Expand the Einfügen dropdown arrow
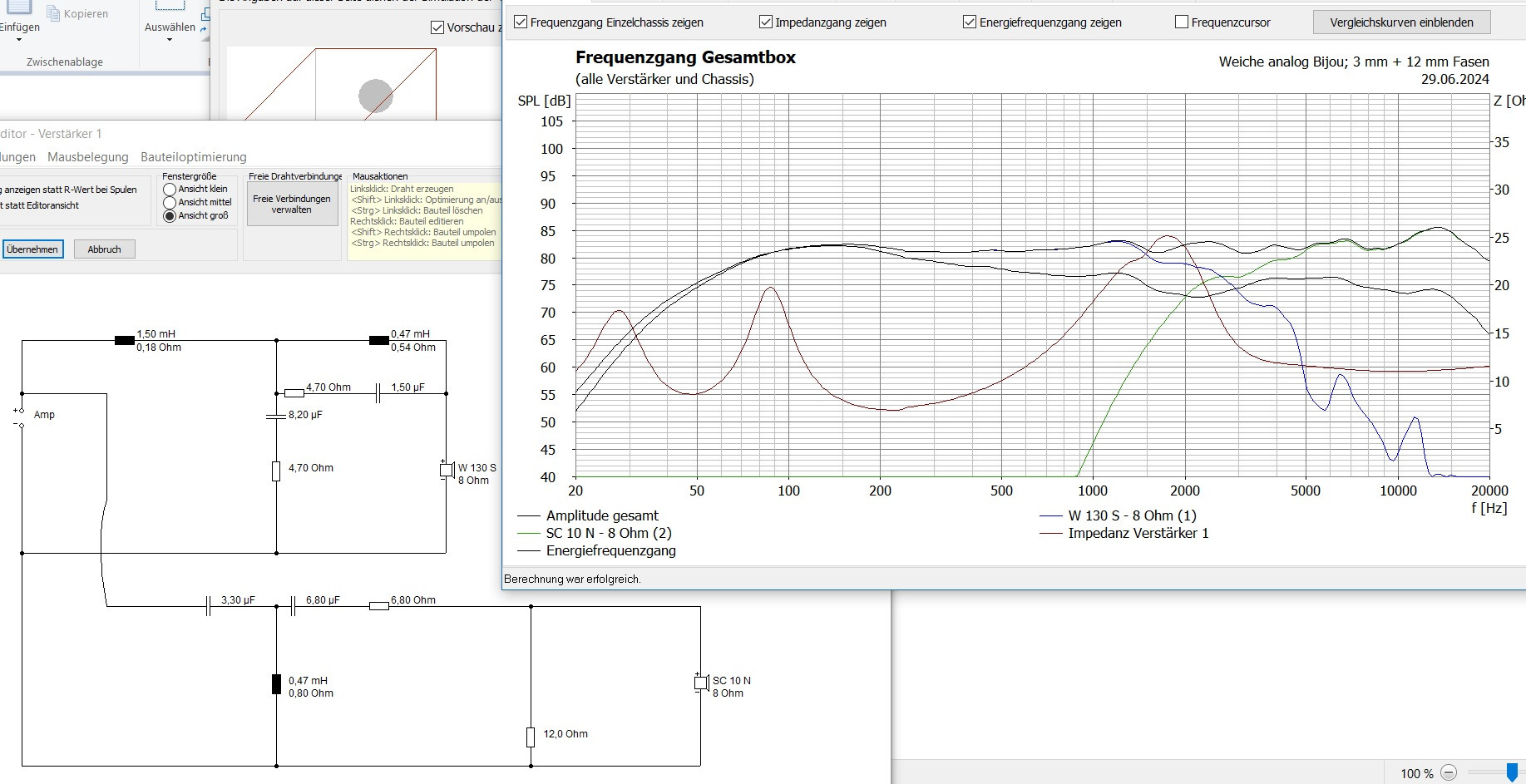1526x784 pixels. click(18, 40)
